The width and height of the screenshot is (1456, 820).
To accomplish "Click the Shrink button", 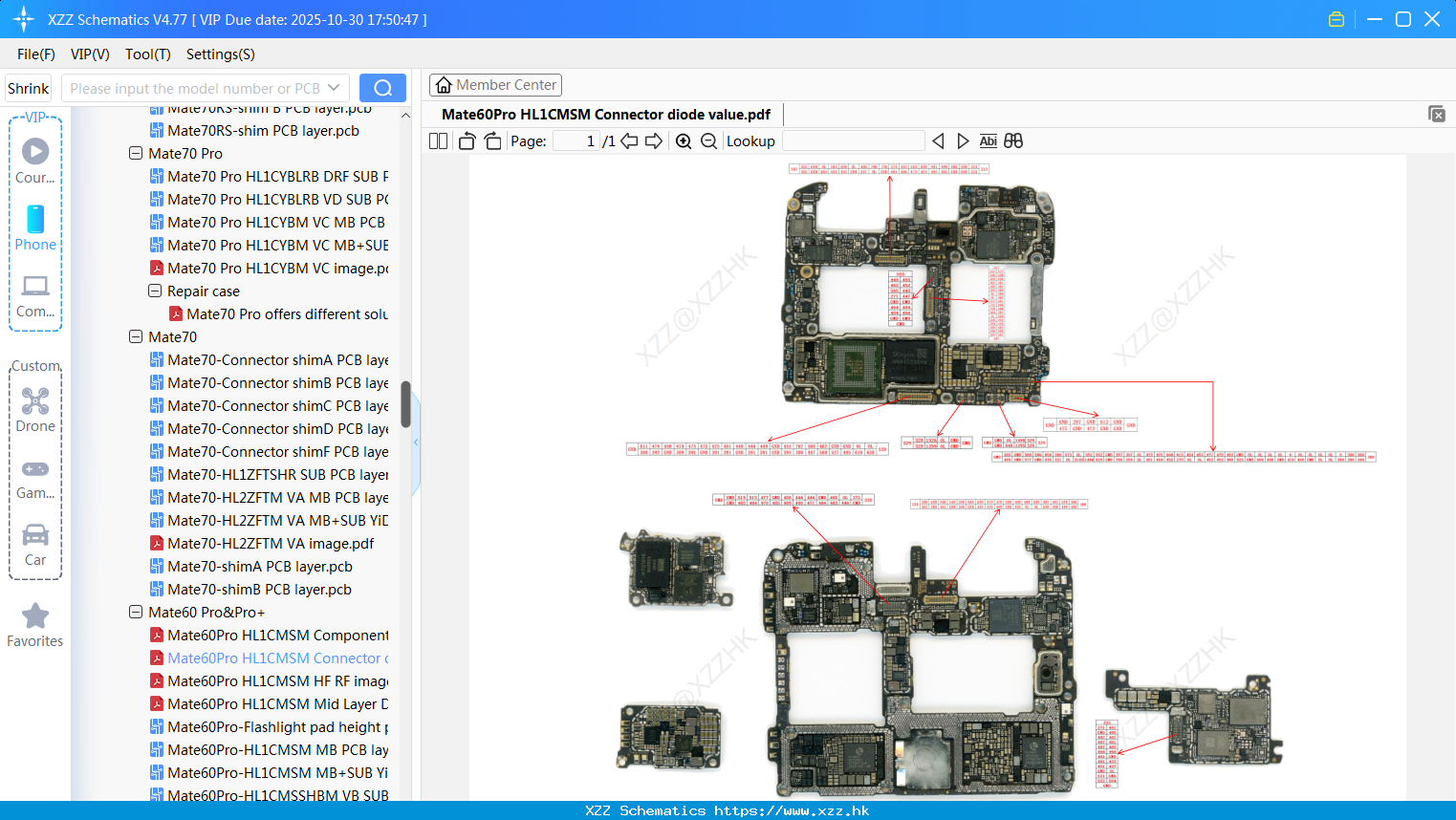I will point(28,88).
